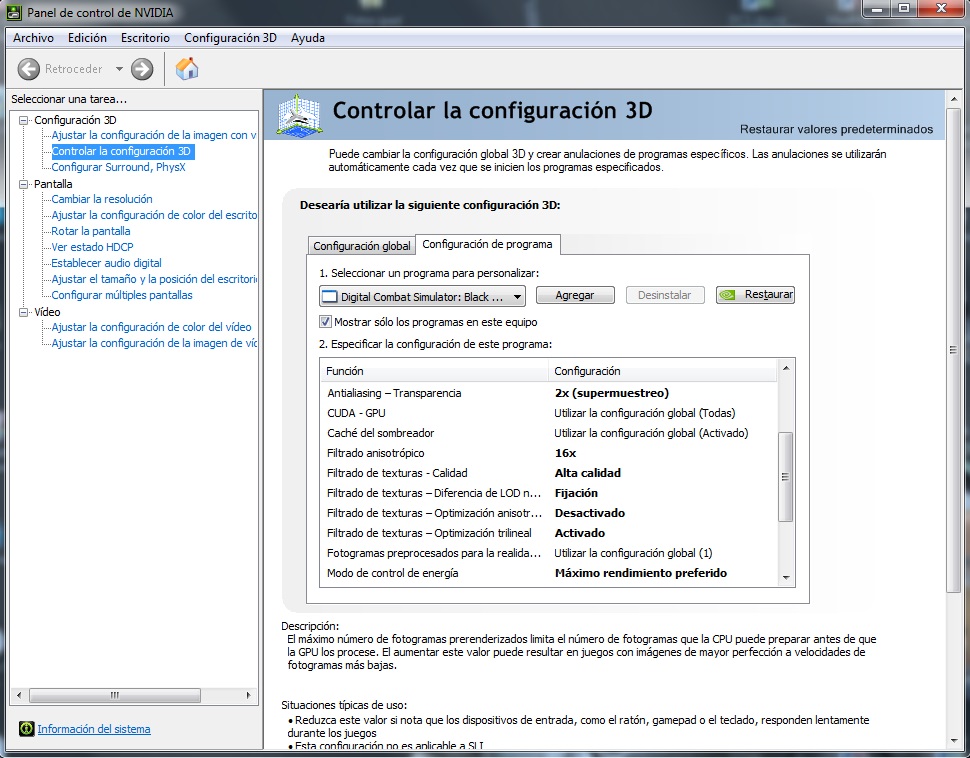Click the Forward arrow icon in toolbar
Viewport: 970px width, 758px height.
(x=142, y=69)
